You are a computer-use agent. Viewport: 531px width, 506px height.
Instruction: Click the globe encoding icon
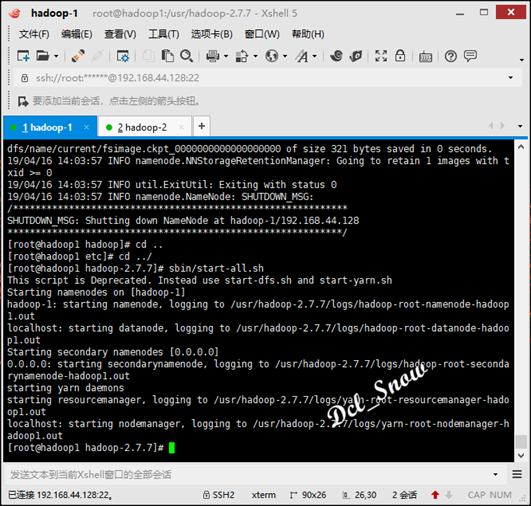(272, 56)
